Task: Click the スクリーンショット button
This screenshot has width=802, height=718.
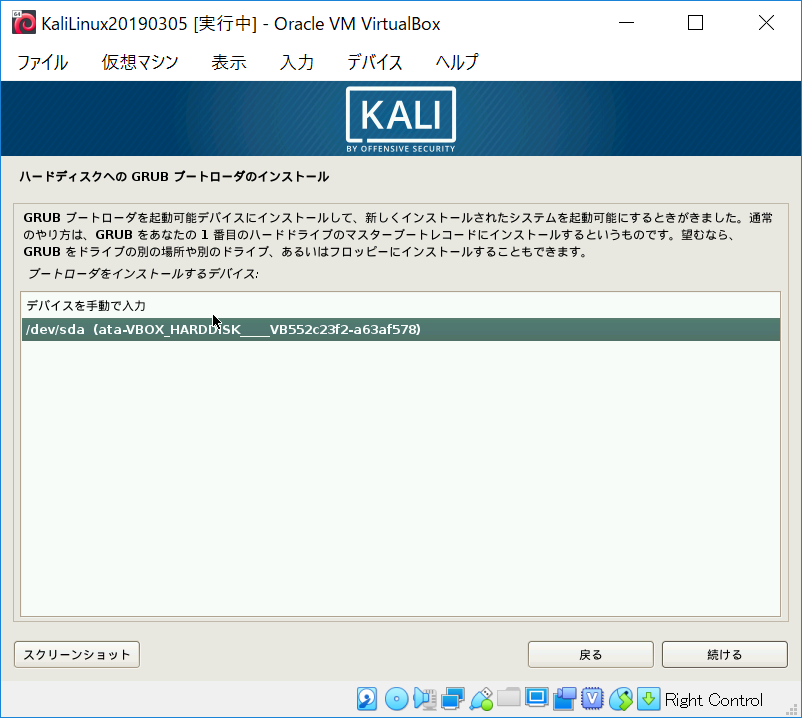Action: point(77,655)
